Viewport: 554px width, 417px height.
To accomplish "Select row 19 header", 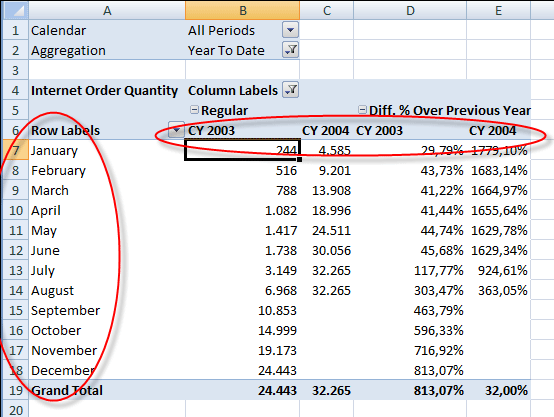I will click(x=16, y=390).
